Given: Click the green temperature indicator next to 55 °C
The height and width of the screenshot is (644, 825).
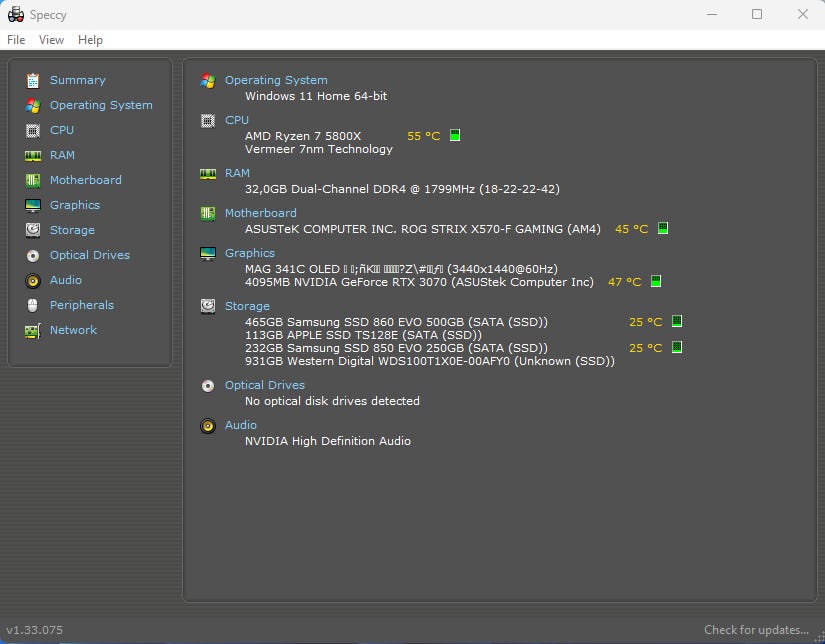Looking at the screenshot, I should tap(455, 135).
